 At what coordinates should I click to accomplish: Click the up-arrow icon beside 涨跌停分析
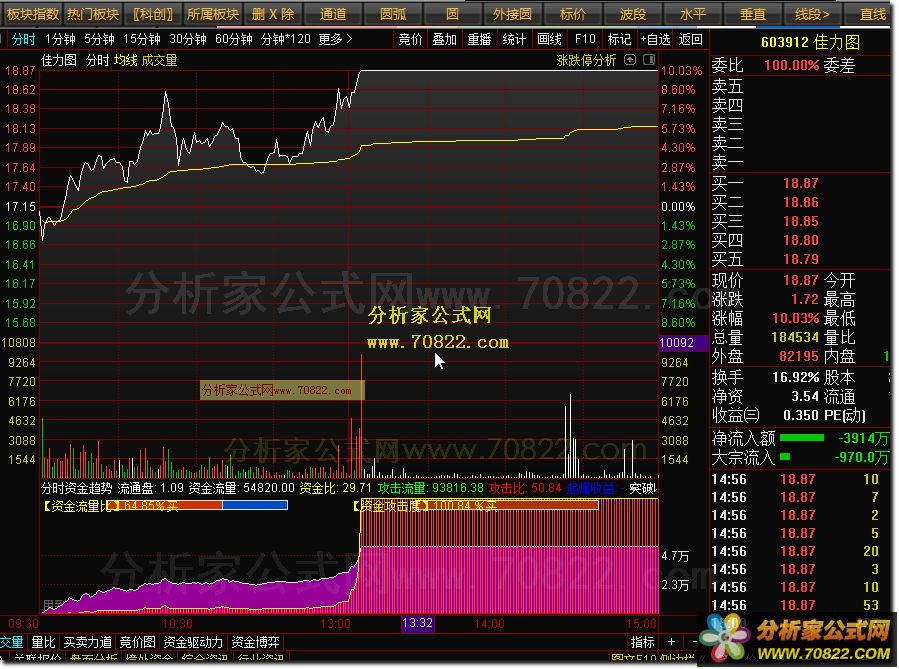630,60
